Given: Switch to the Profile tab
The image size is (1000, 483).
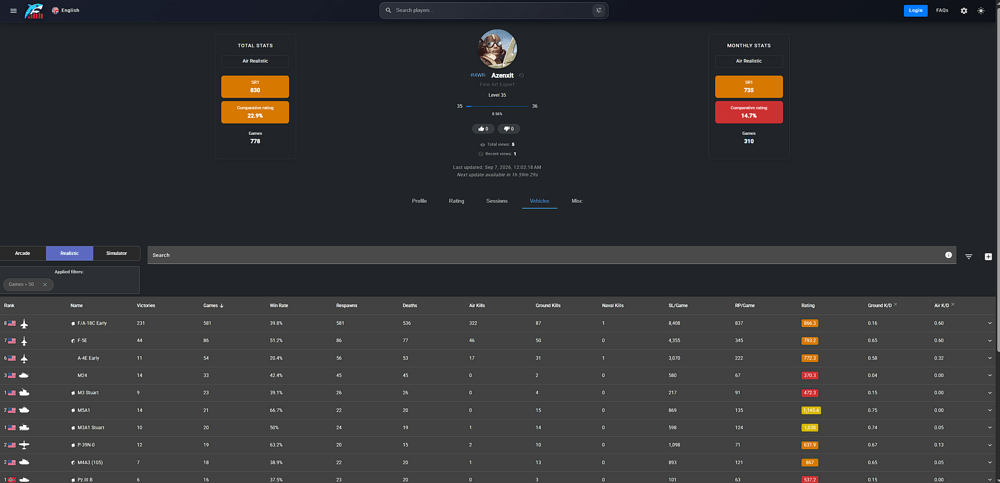Looking at the screenshot, I should click(420, 201).
